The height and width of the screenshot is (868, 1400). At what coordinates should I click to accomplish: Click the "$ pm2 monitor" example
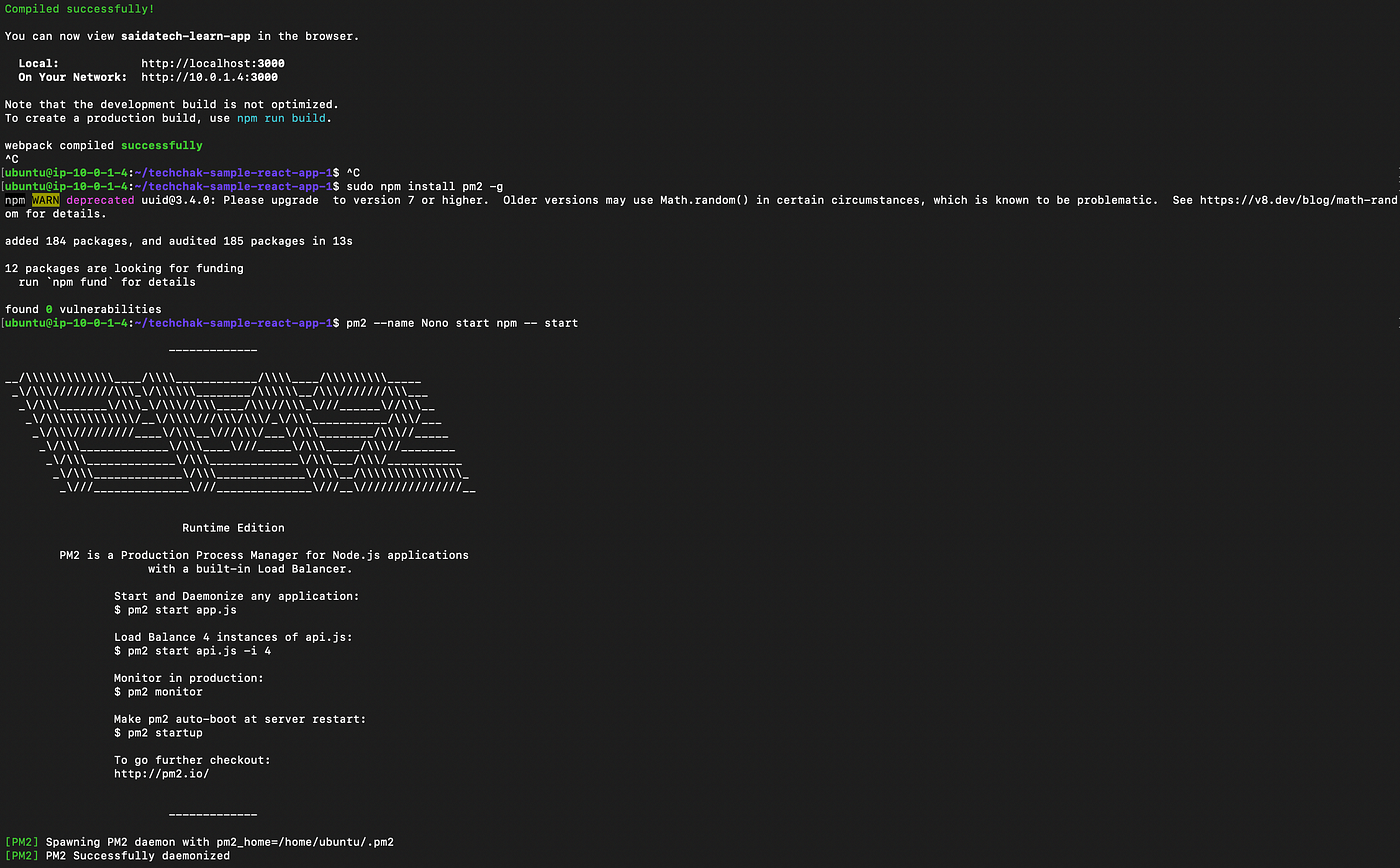(158, 692)
